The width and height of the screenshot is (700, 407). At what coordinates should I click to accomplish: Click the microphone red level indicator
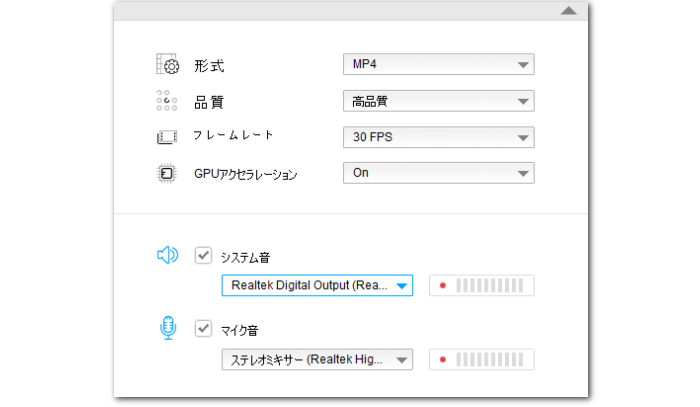coord(442,360)
